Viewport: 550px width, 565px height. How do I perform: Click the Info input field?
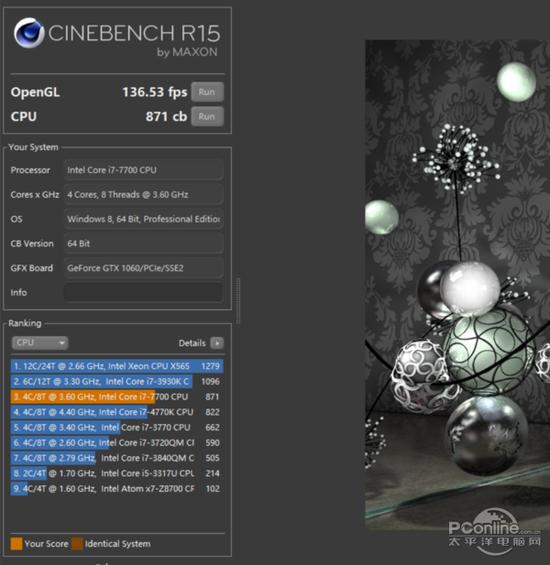coord(143,292)
